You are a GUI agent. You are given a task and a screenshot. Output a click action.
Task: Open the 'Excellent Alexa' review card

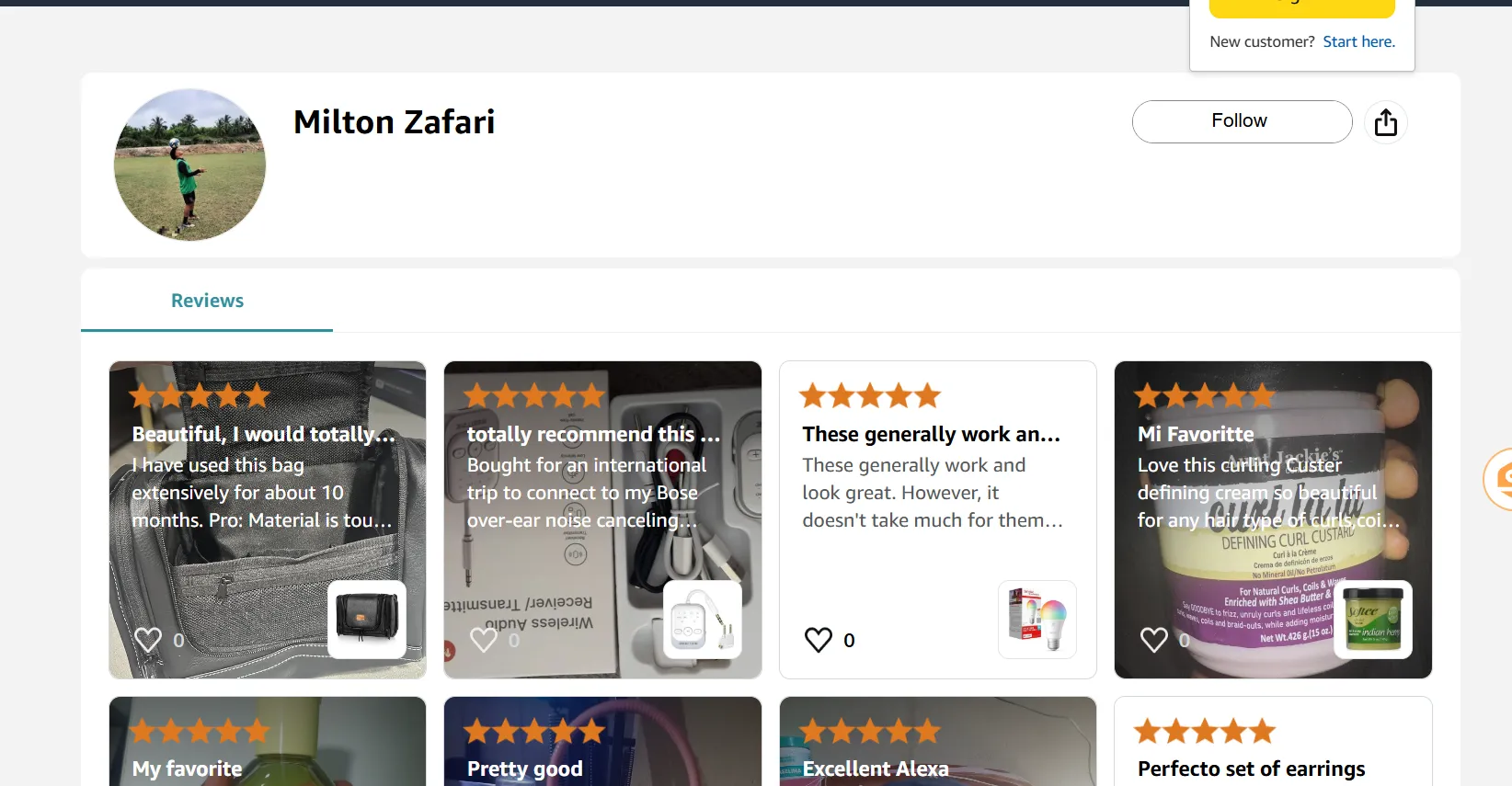[938, 741]
